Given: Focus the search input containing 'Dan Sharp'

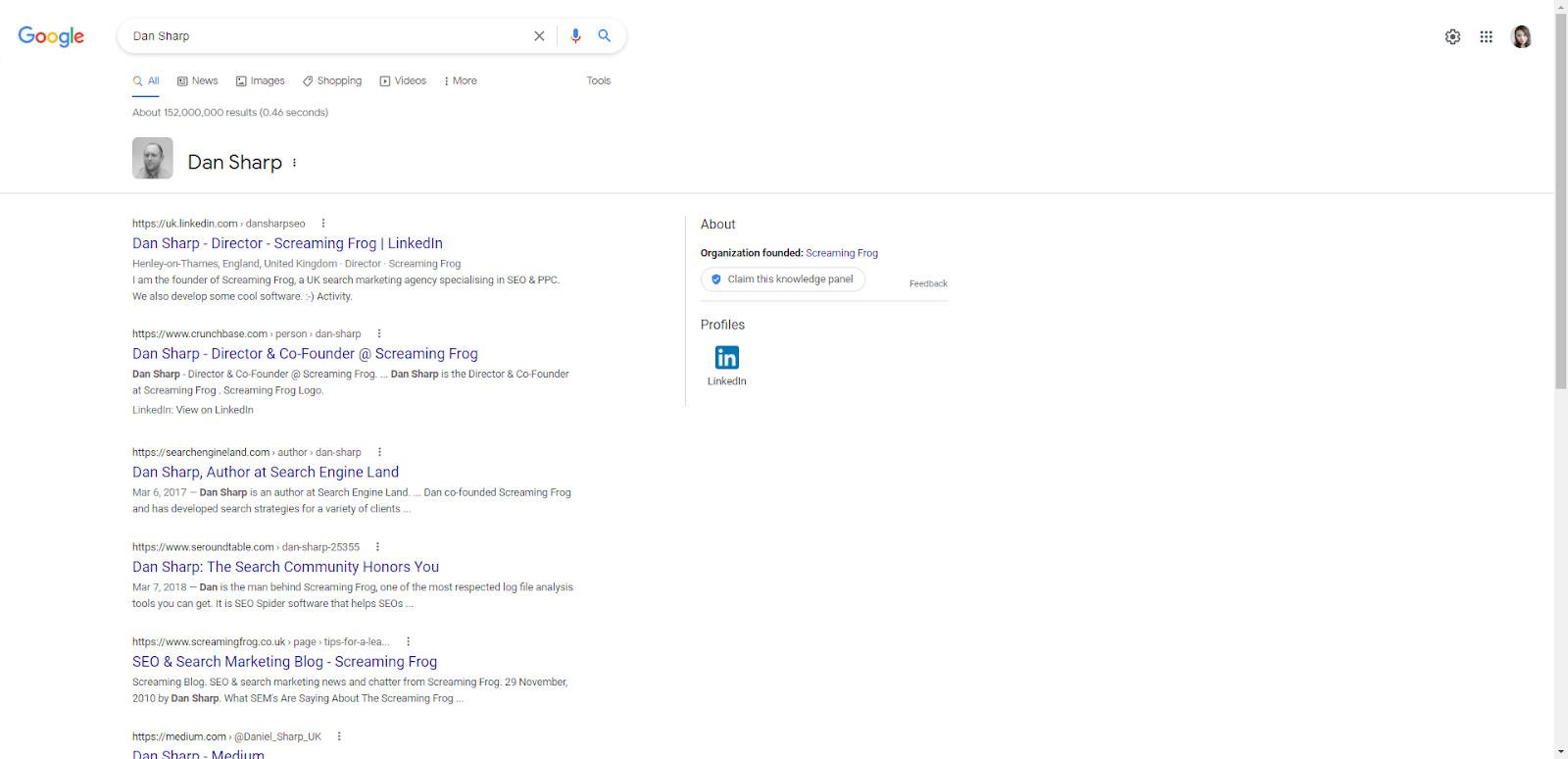Looking at the screenshot, I should click(x=328, y=36).
